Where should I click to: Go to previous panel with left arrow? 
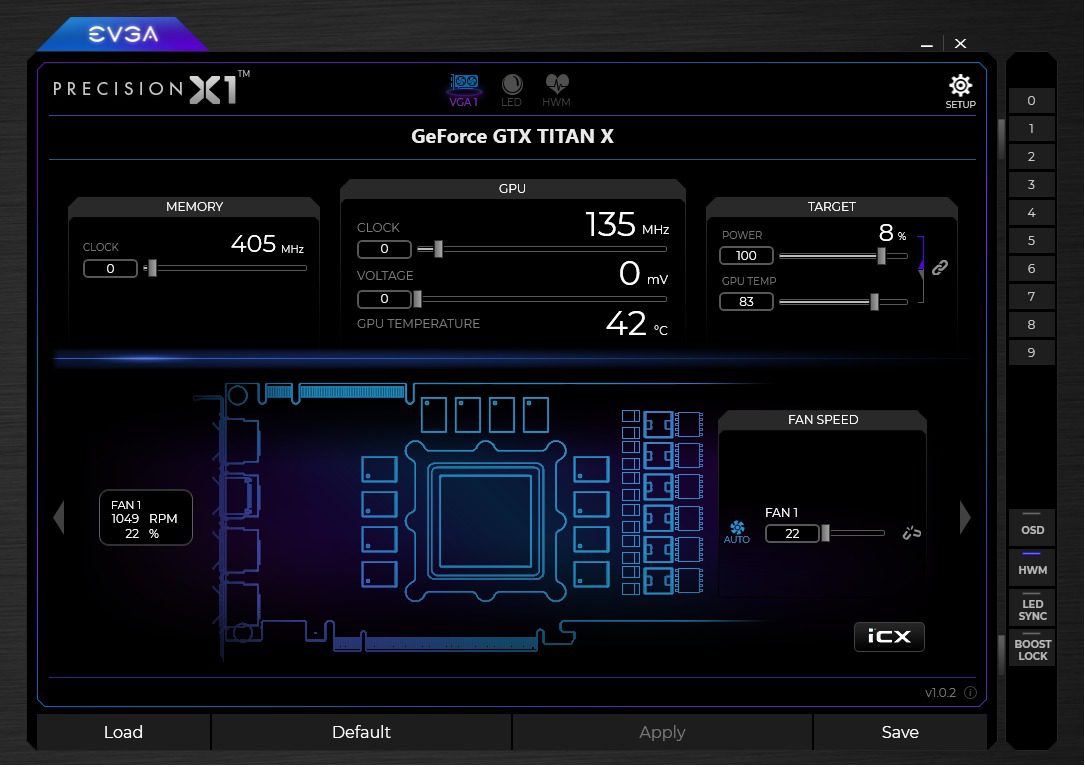pos(58,517)
